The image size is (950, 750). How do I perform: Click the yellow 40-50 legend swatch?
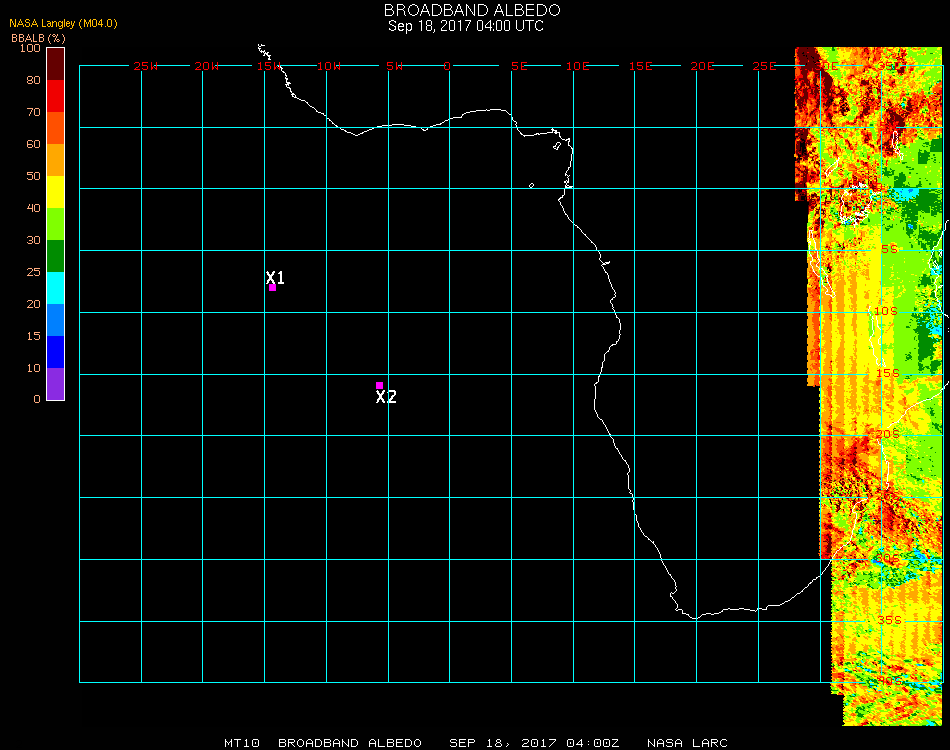click(55, 192)
